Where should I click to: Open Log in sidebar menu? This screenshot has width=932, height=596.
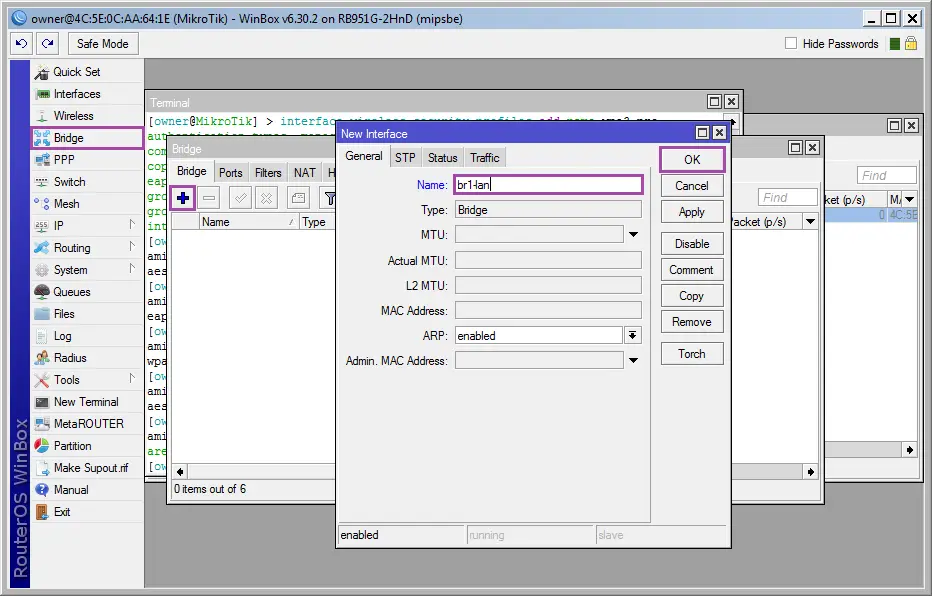click(x=87, y=336)
